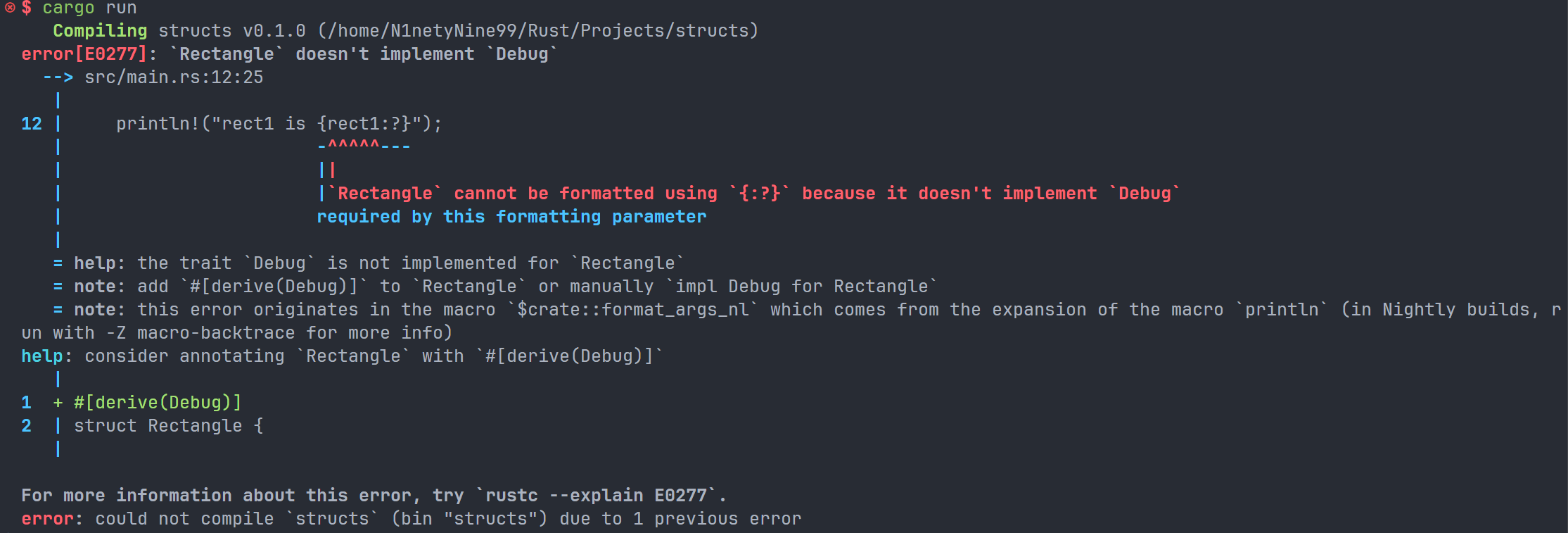Viewport: 1568px width, 533px height.
Task: Click the `rustc --explain E0277` command text
Action: coord(595,496)
